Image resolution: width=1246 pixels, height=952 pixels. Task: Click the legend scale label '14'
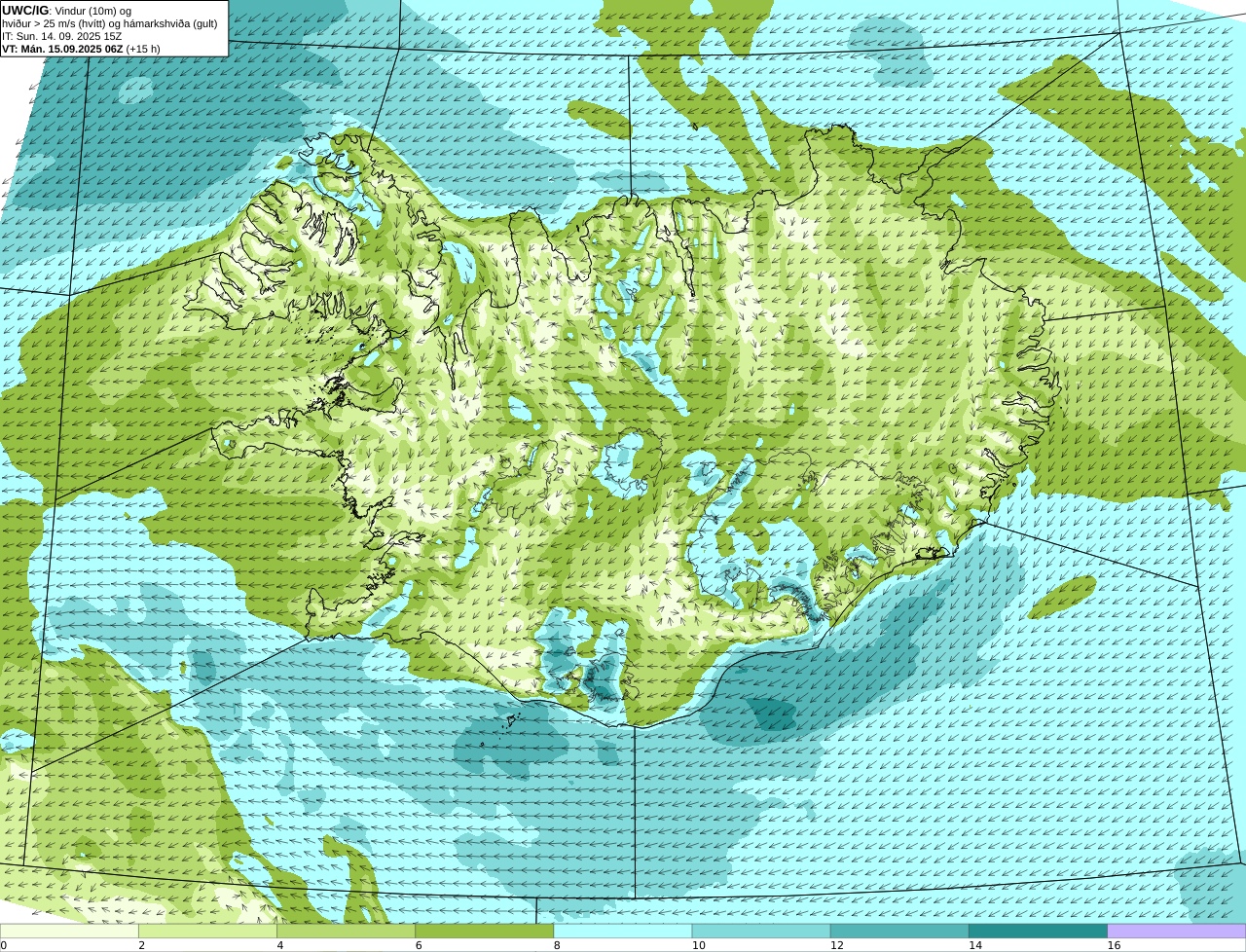(975, 945)
